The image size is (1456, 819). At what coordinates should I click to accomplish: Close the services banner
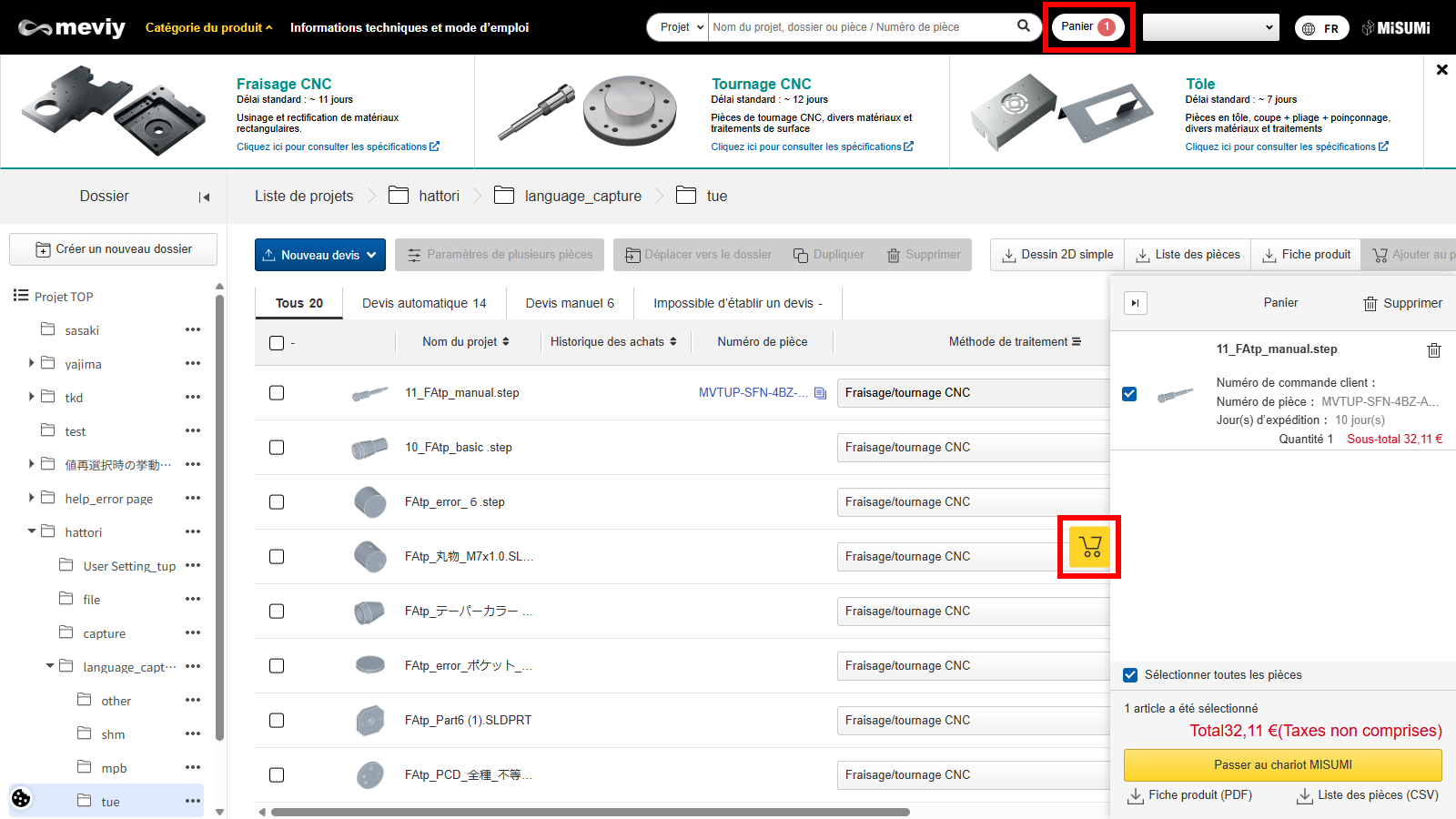click(x=1441, y=69)
